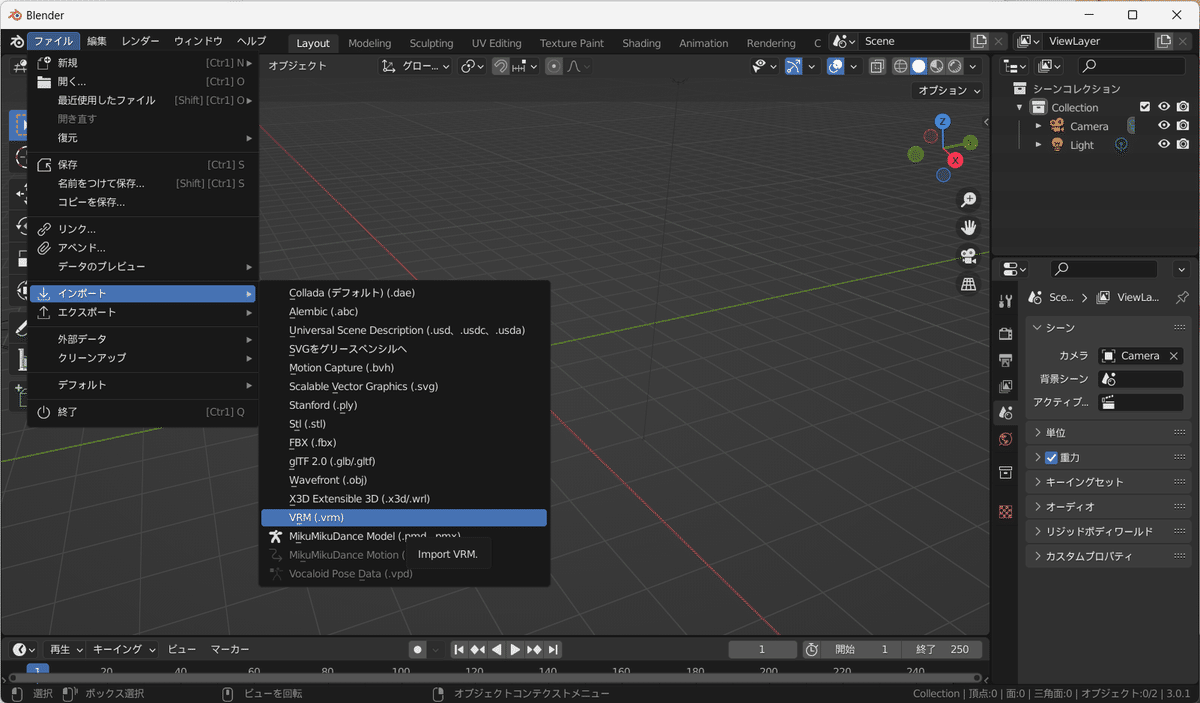The height and width of the screenshot is (703, 1200).
Task: Open the View Layer properties tab icon
Action: click(x=1006, y=386)
